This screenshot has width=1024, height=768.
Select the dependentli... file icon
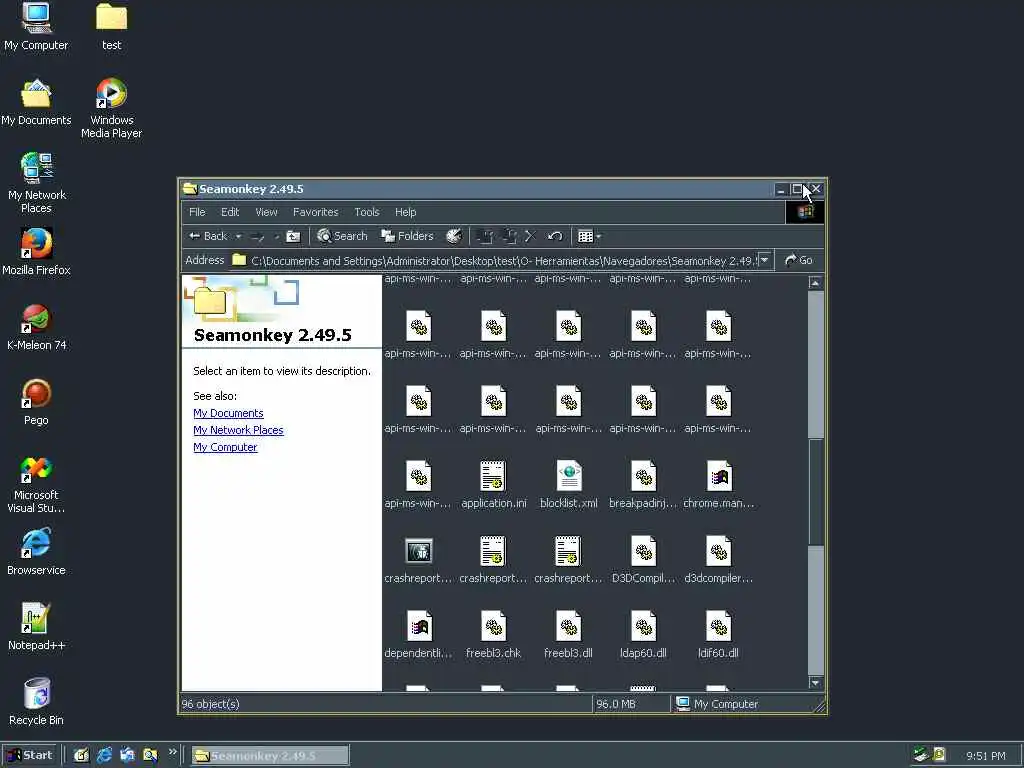pyautogui.click(x=418, y=635)
